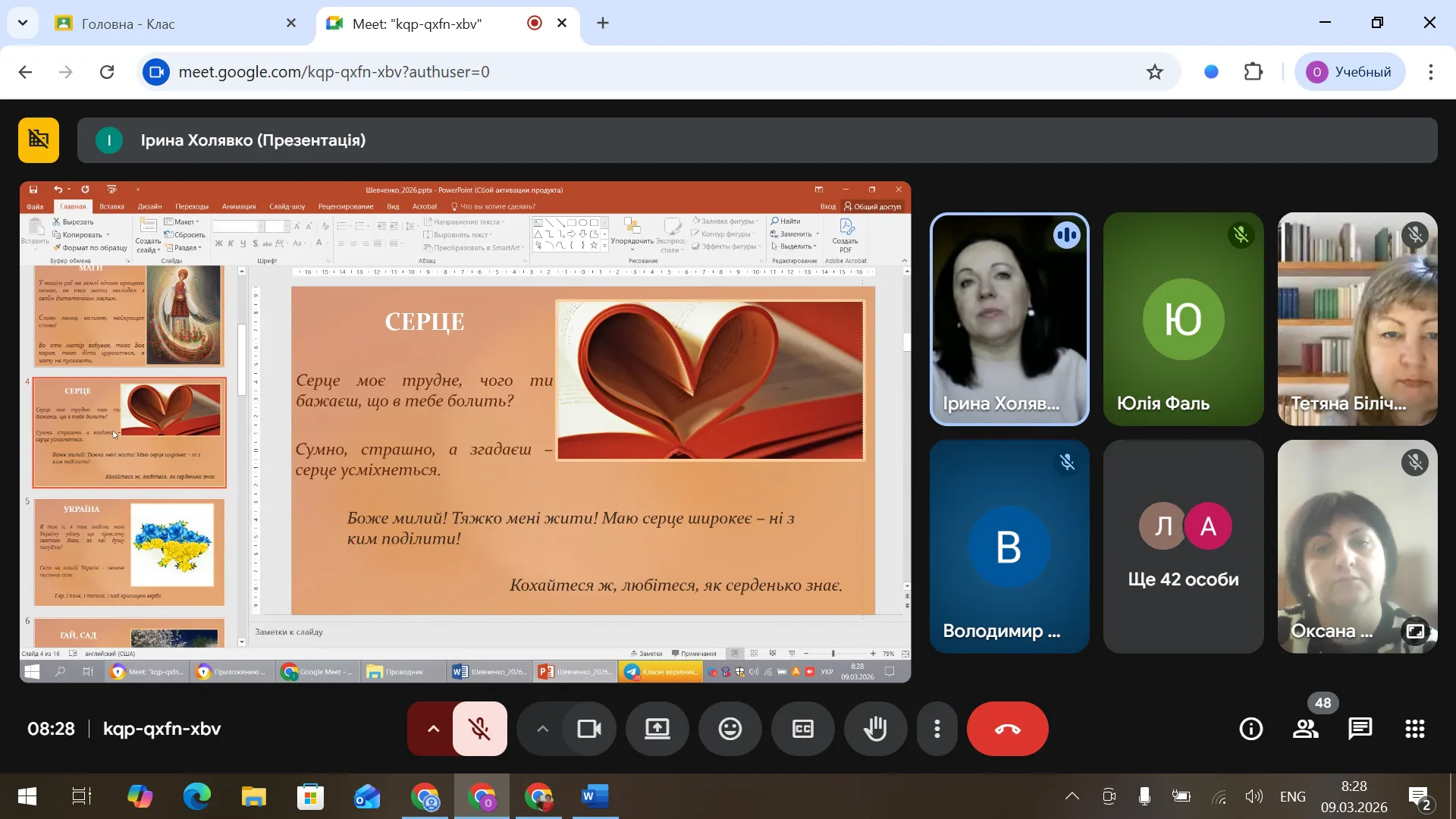
Task: Unmute the microphone
Action: [479, 729]
